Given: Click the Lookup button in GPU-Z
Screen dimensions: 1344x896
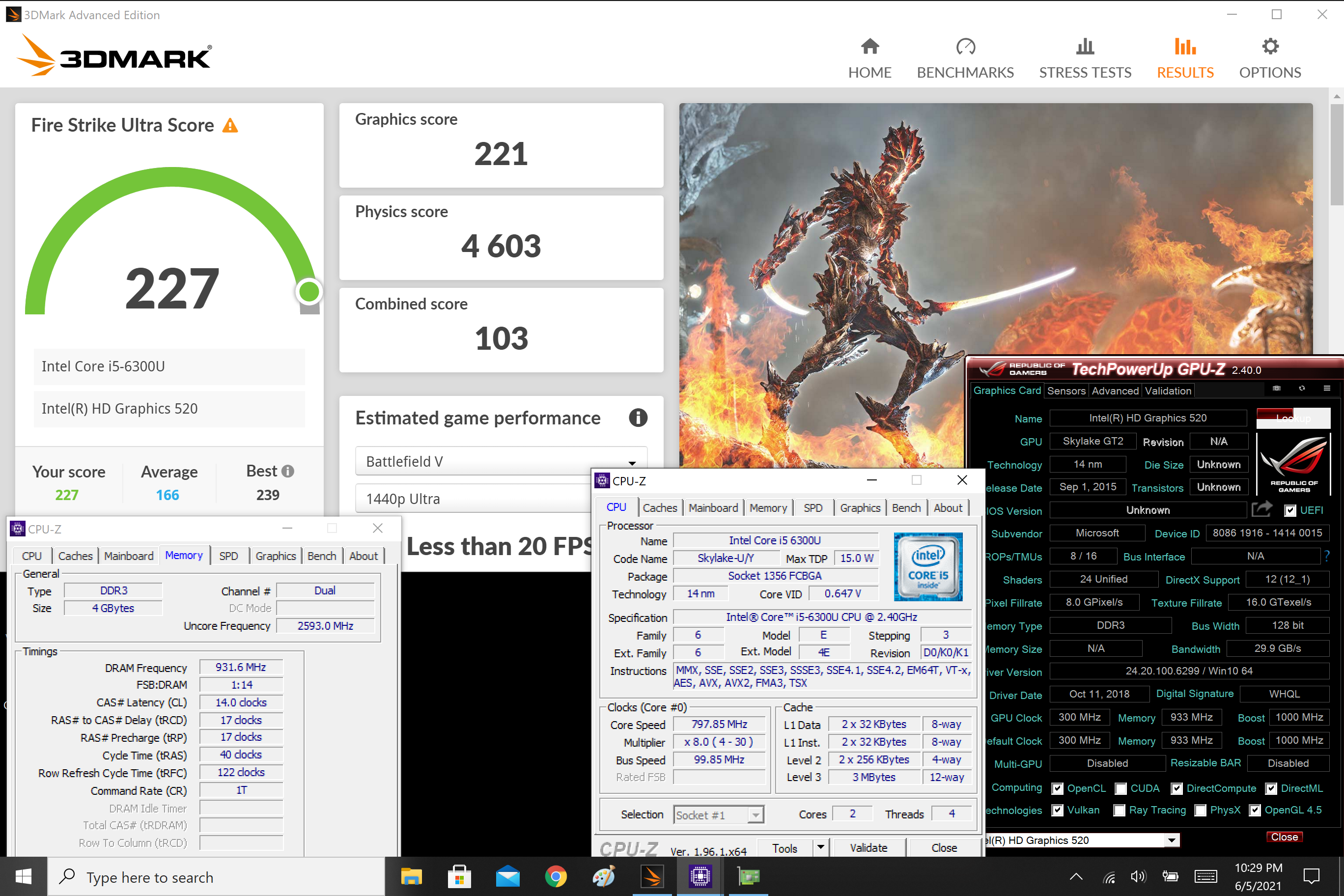Looking at the screenshot, I should tap(1294, 418).
